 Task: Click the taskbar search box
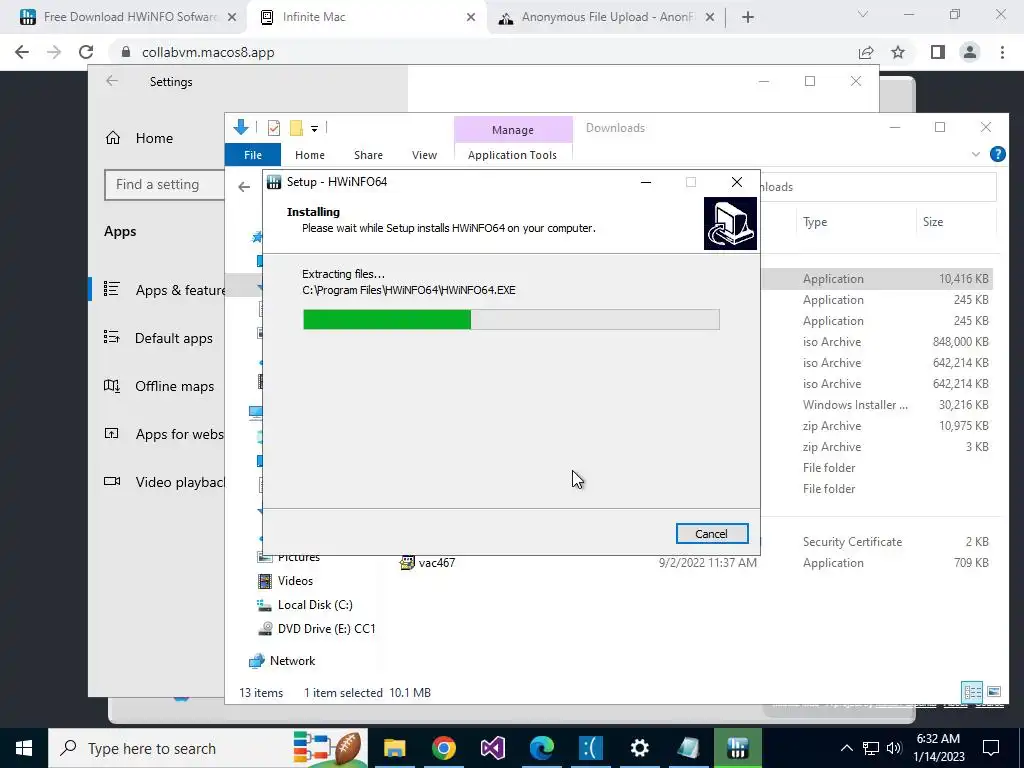tap(208, 748)
